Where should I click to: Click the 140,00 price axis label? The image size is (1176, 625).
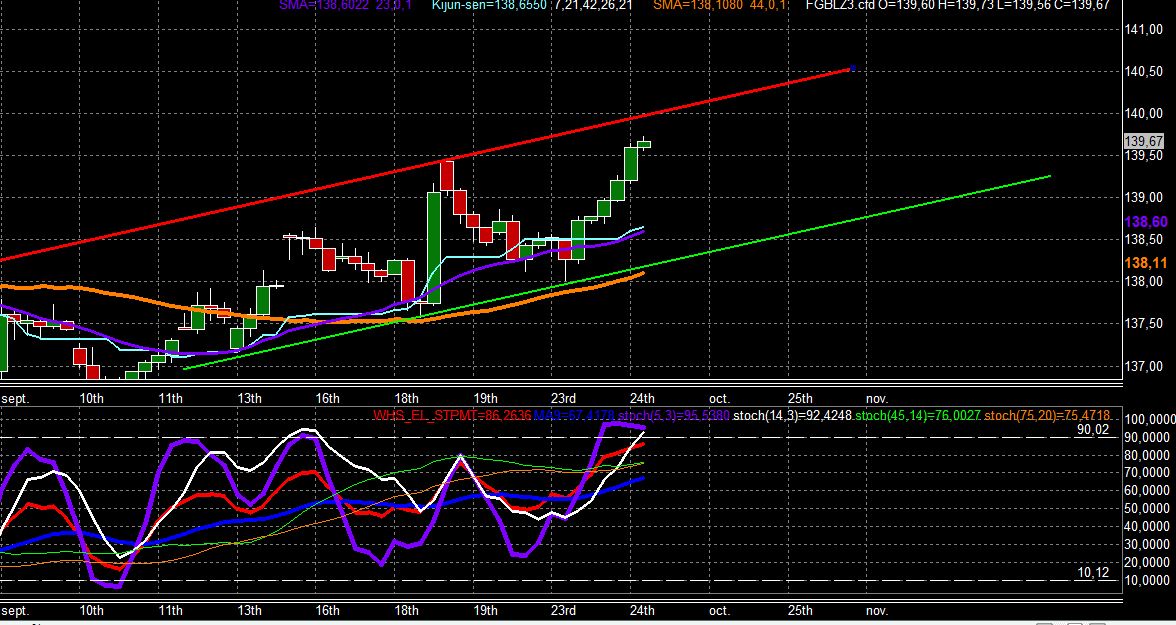click(x=1144, y=113)
